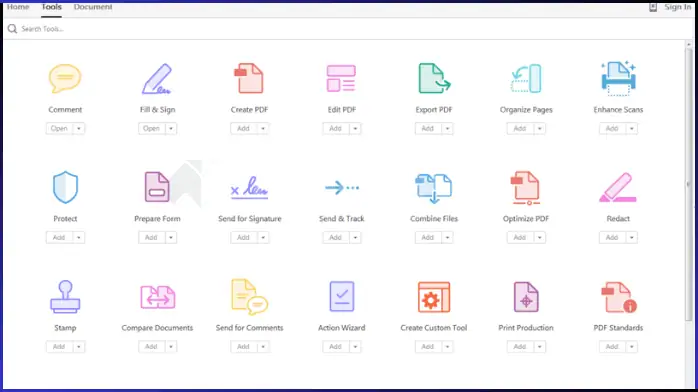Click Open button under Fill & Sign

point(151,129)
